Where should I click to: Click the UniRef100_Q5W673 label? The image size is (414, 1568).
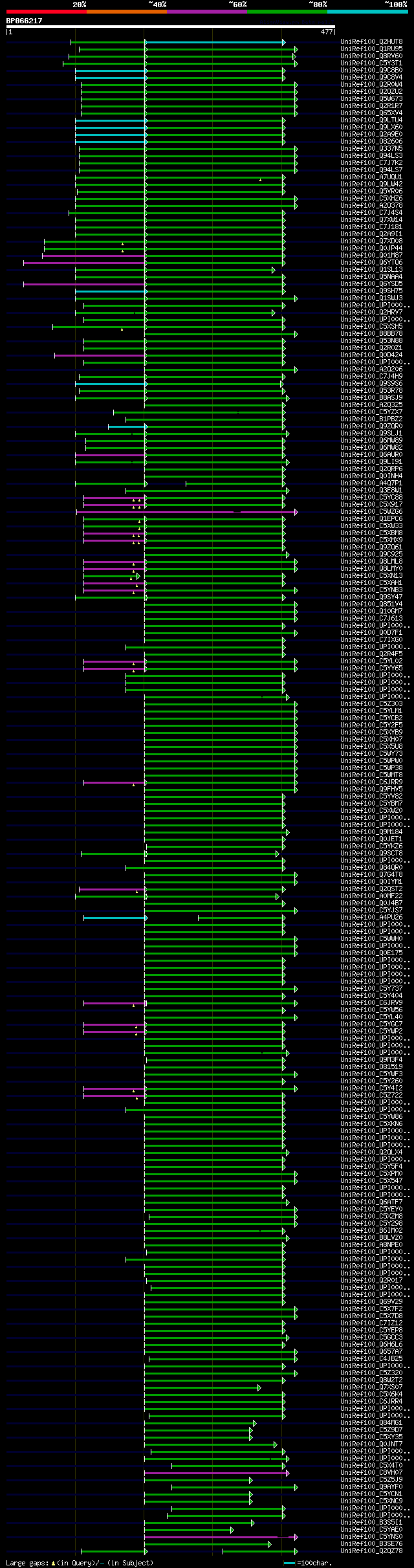pyautogui.click(x=371, y=99)
